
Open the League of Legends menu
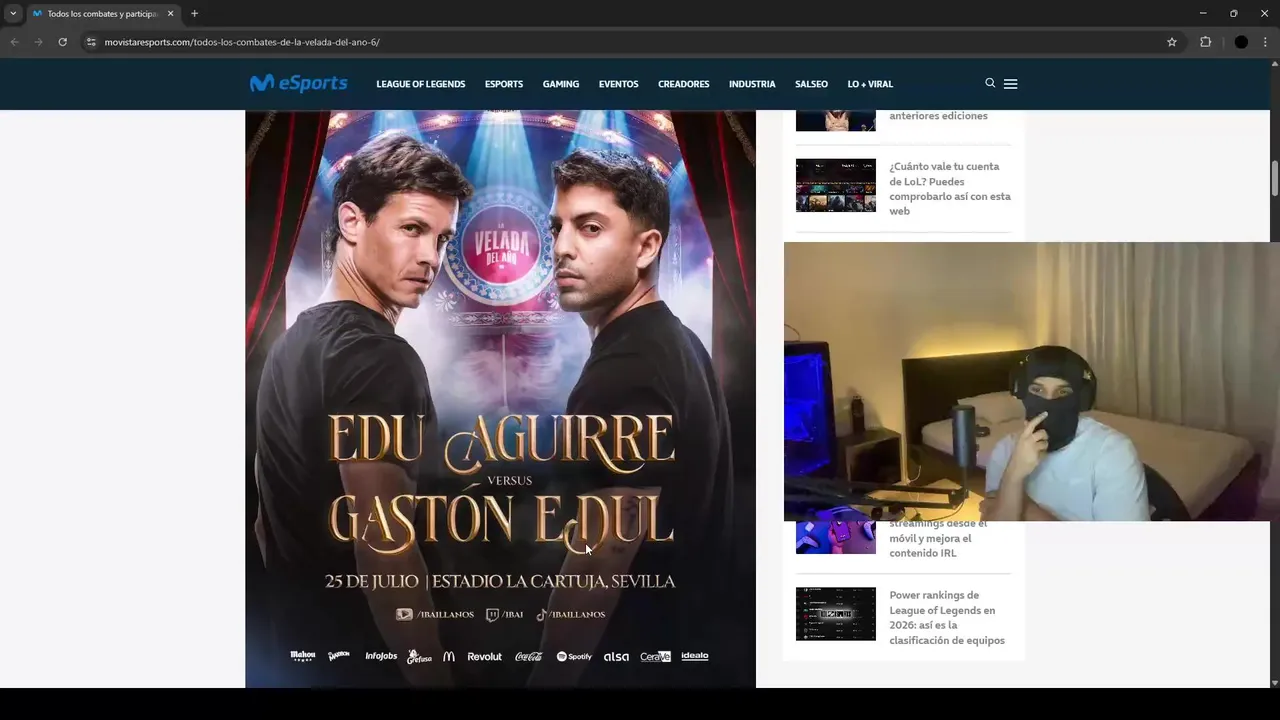[x=420, y=84]
